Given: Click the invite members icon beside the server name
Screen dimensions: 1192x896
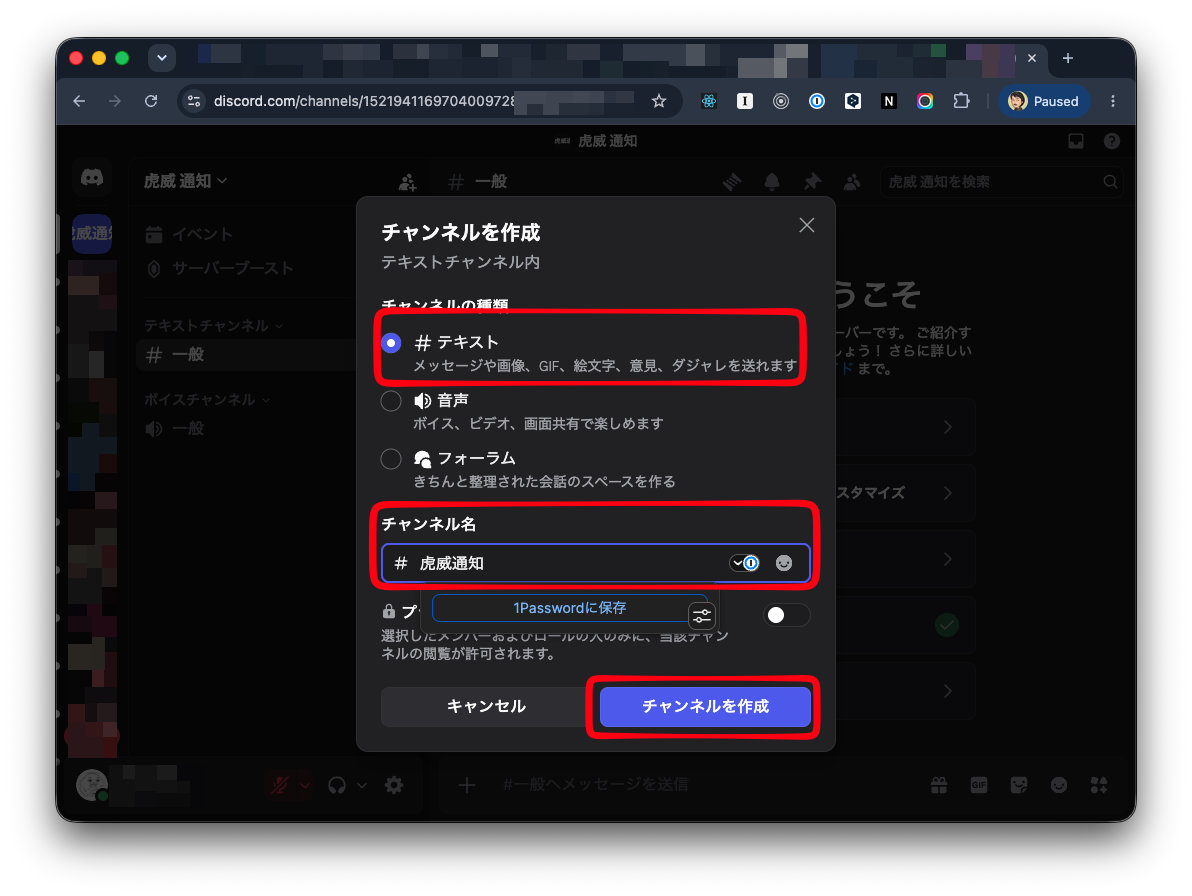Looking at the screenshot, I should click(x=407, y=182).
